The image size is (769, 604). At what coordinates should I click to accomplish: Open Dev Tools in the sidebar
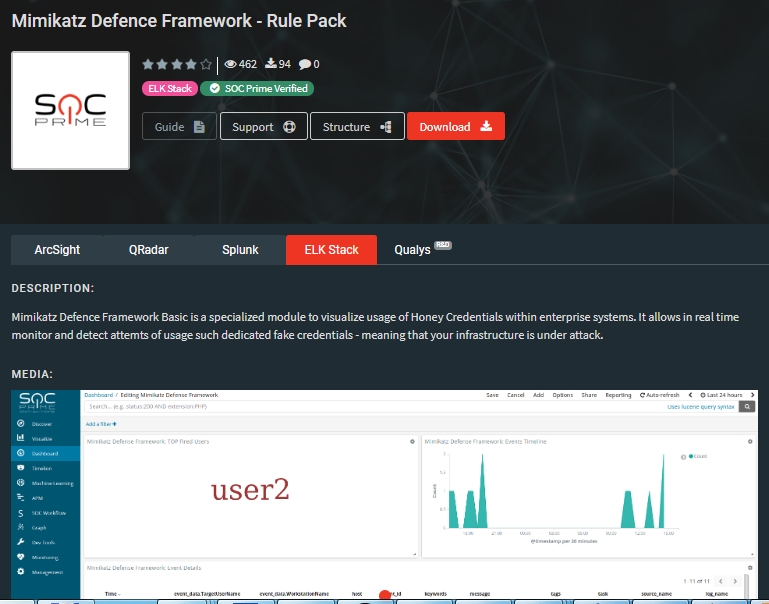45,542
